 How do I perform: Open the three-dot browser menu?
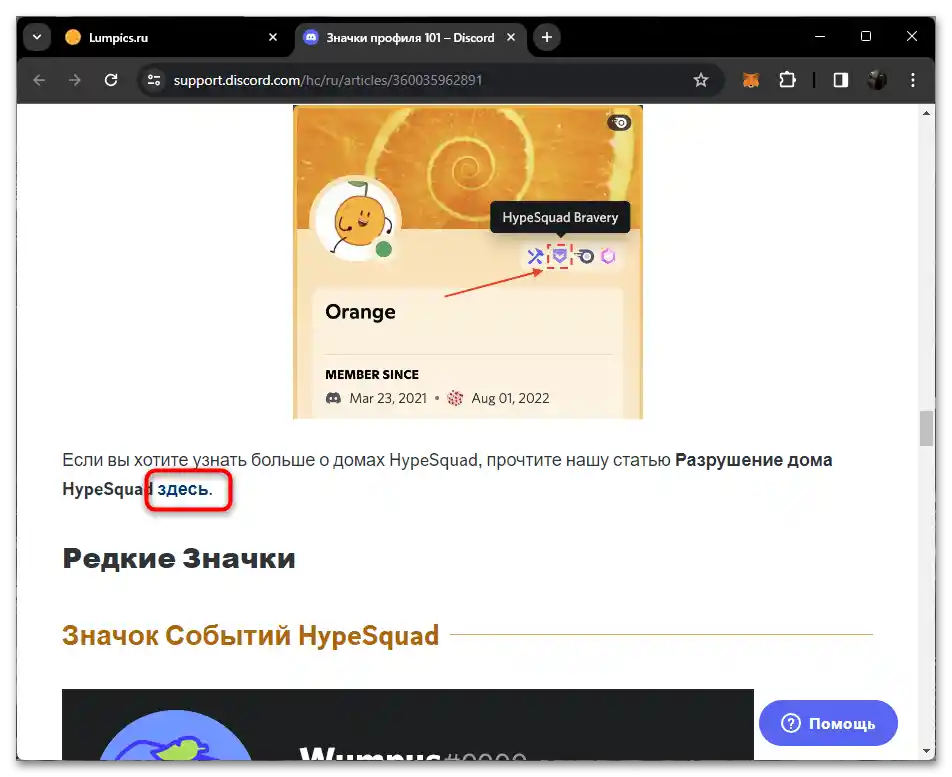point(913,79)
